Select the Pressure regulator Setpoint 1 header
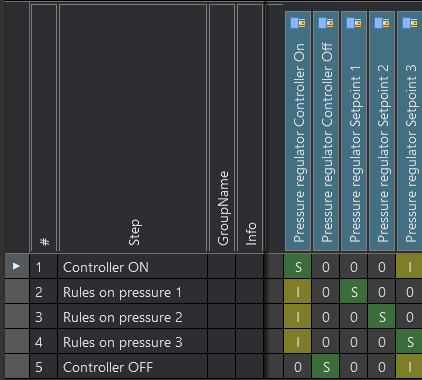Screen dimensions: 422x380 pyautogui.click(x=354, y=131)
